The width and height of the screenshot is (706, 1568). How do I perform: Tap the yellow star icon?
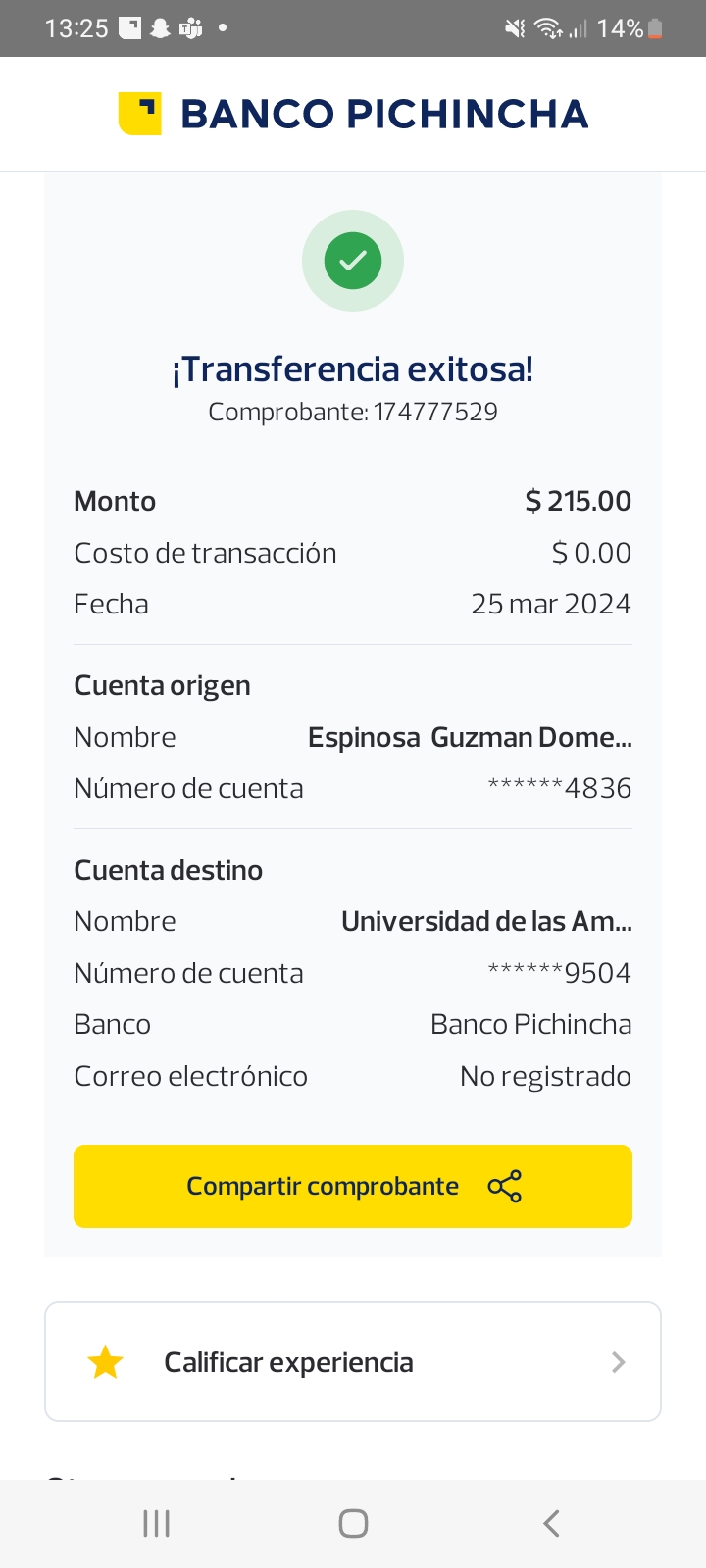tap(105, 1362)
